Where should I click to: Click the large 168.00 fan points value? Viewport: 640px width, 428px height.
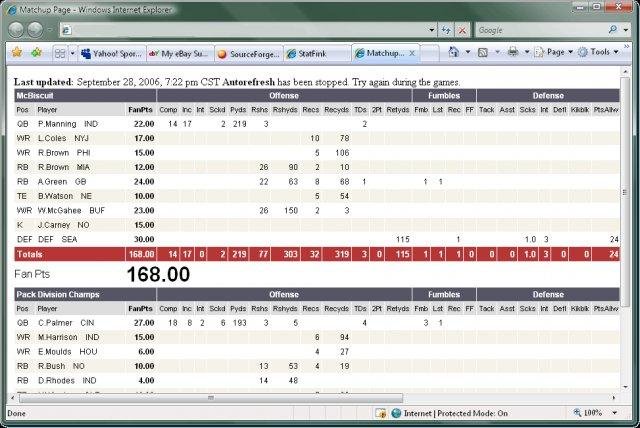pyautogui.click(x=158, y=274)
